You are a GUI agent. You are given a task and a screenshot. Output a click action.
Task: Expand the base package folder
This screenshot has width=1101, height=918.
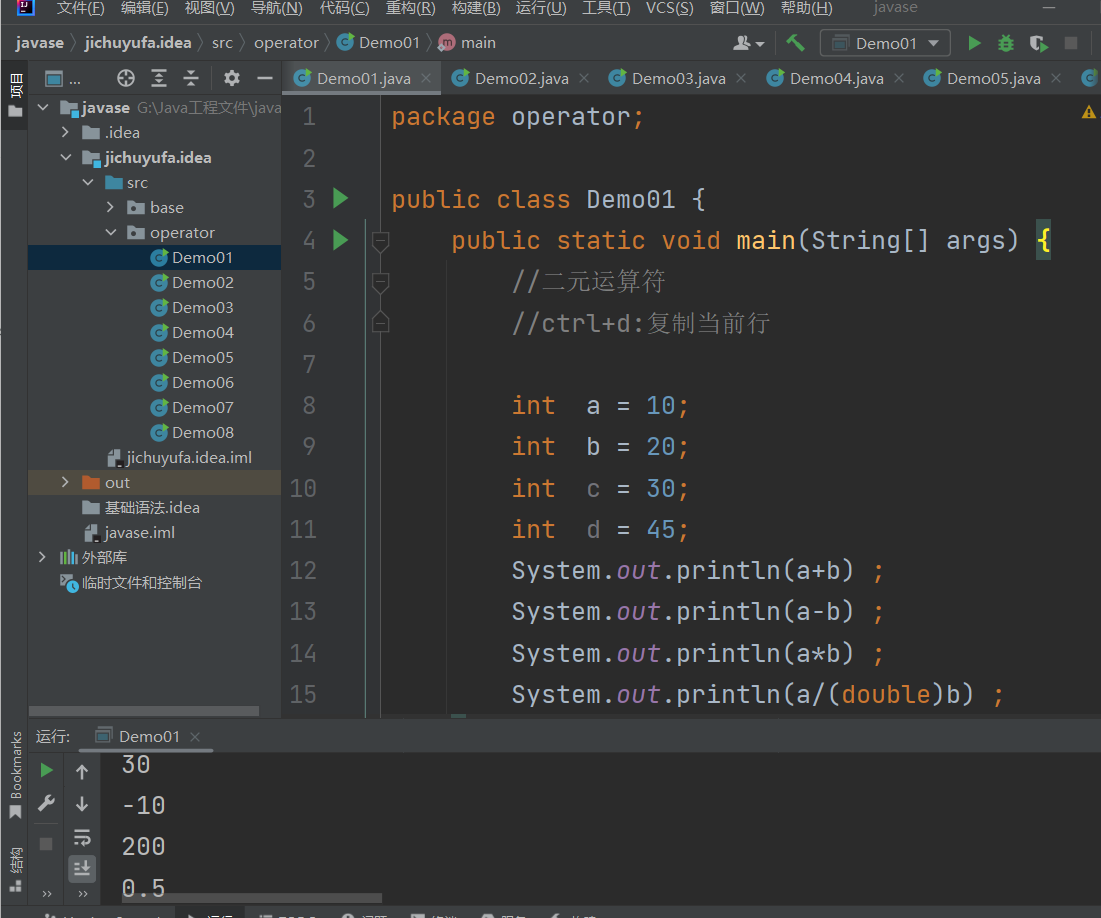point(111,208)
